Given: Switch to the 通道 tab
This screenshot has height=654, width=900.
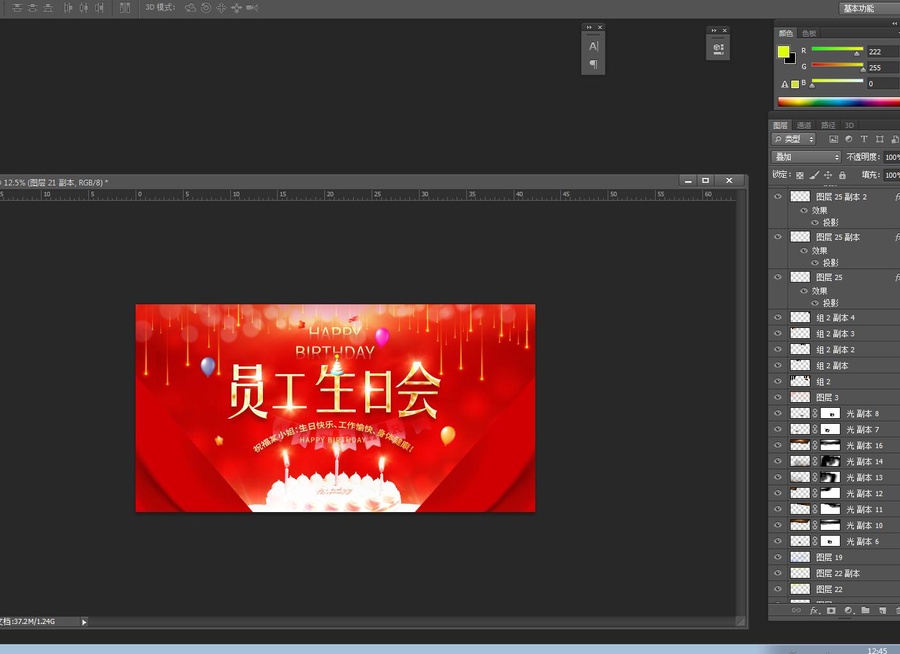Looking at the screenshot, I should tap(804, 125).
